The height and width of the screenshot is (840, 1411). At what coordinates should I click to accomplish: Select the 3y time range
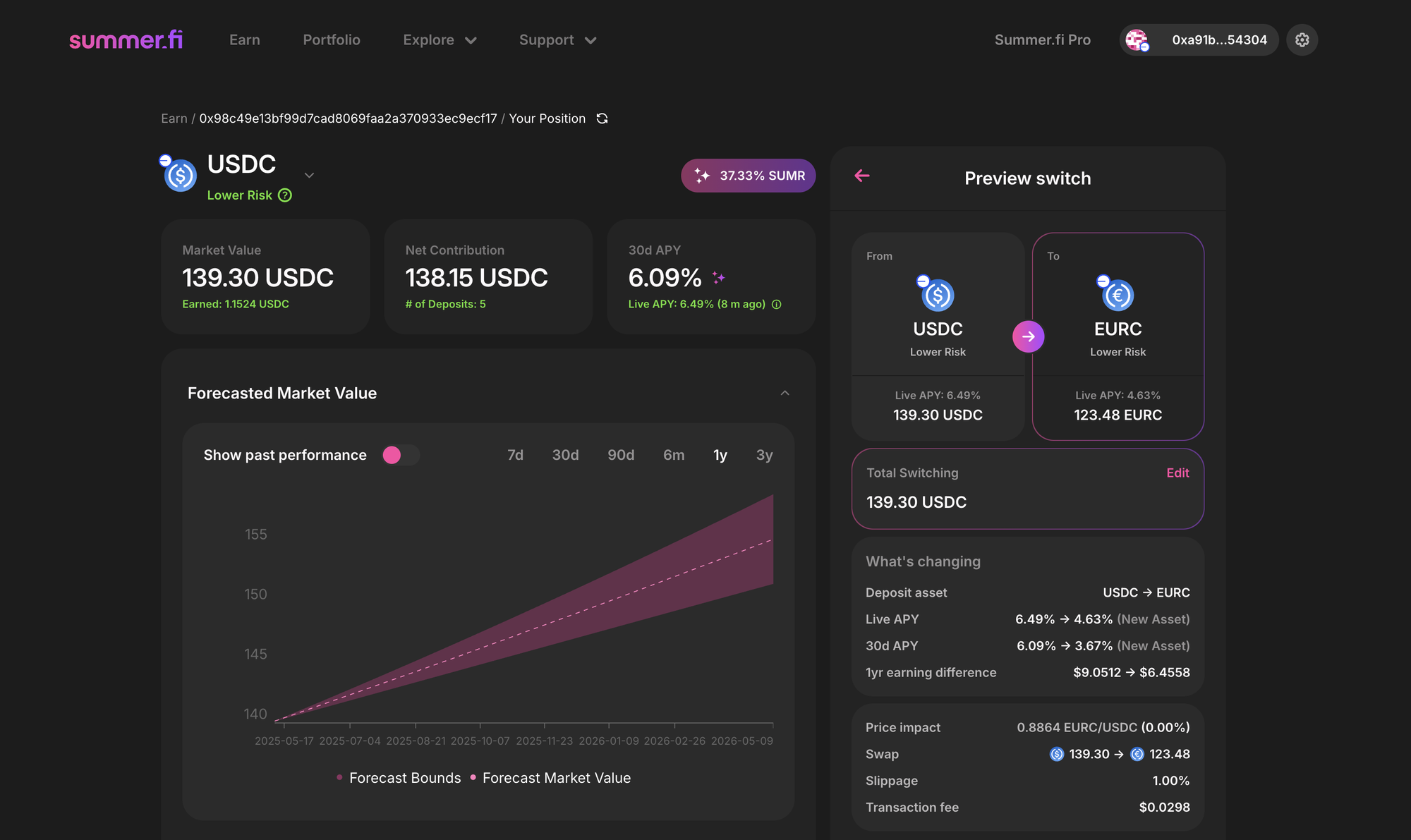764,455
